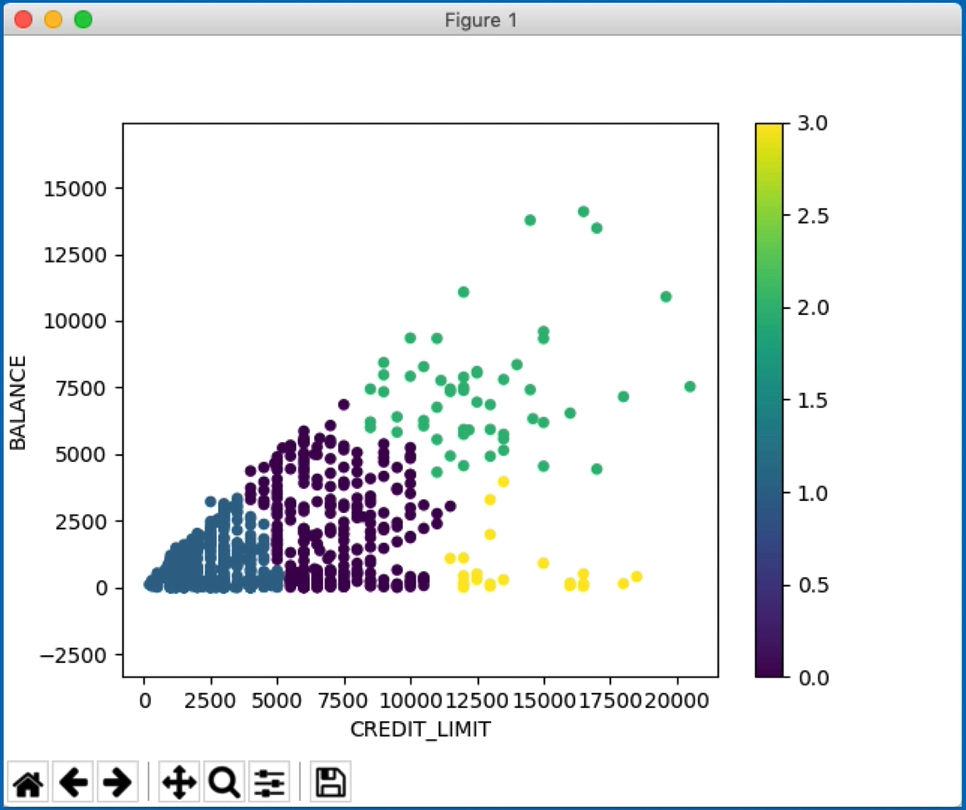The width and height of the screenshot is (966, 810).
Task: Close the Figure 1 window
Action: (x=23, y=20)
